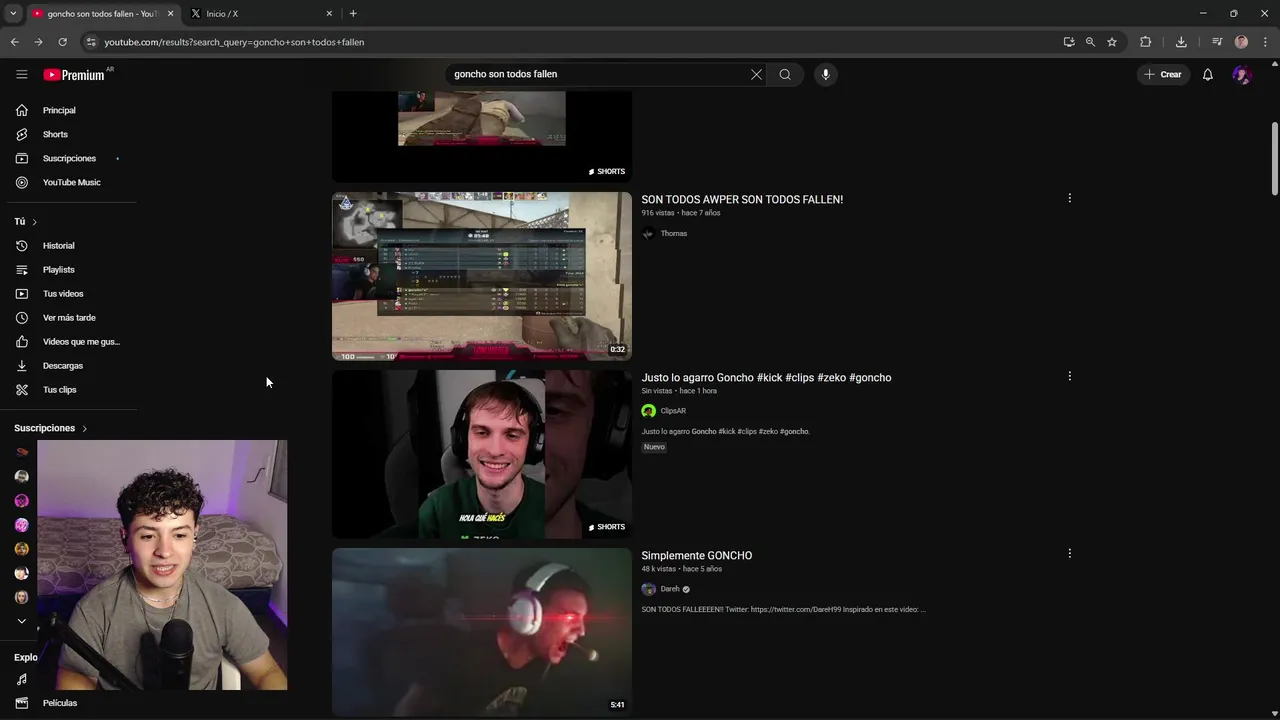Open the Justo lo agarro Goncho title

click(x=766, y=377)
